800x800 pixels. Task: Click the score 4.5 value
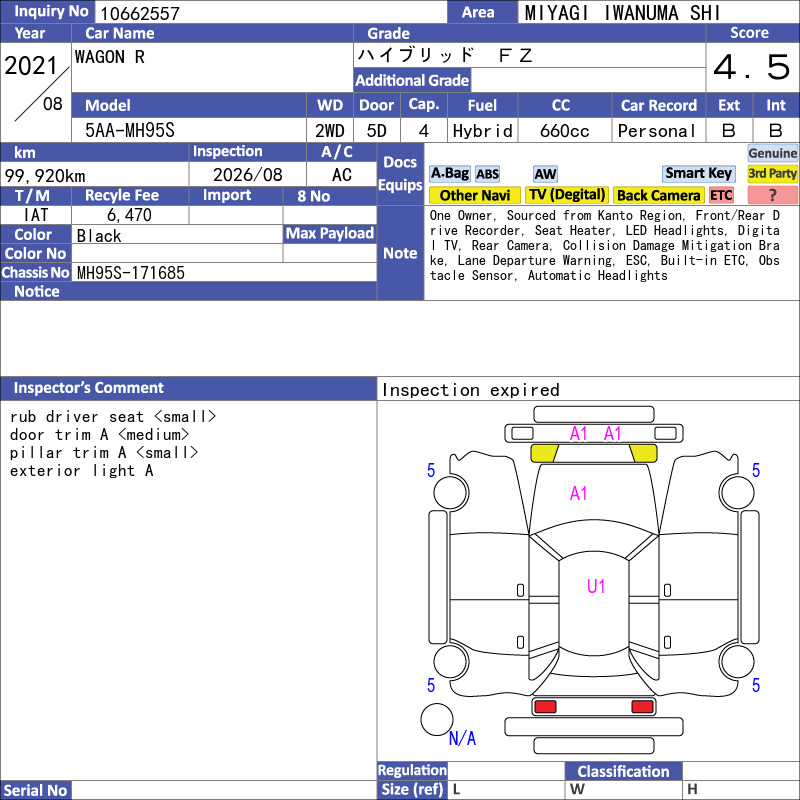click(752, 67)
